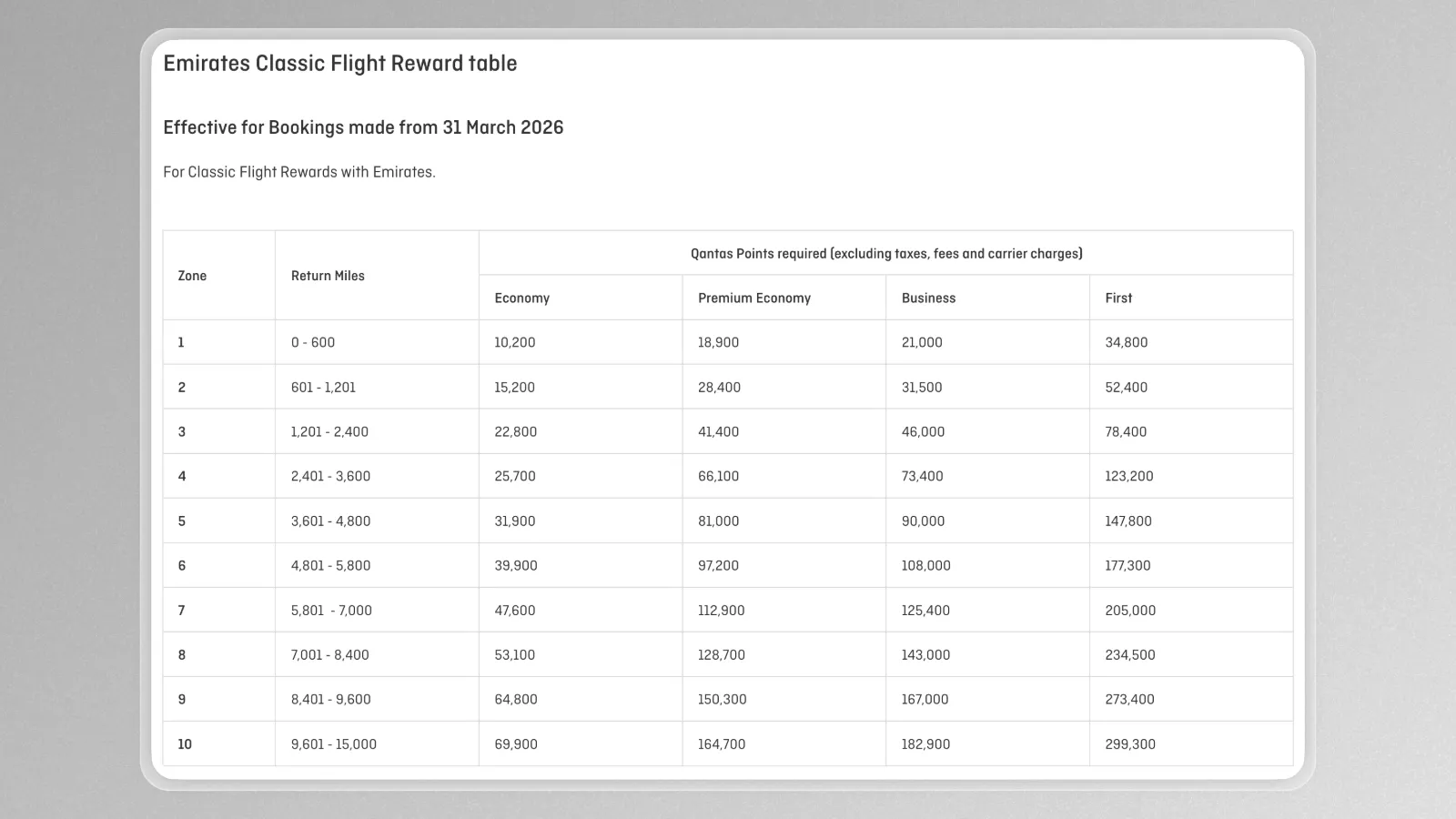Click the Emirates Classic Flight Reward table heading
The height and width of the screenshot is (819, 1456).
pyautogui.click(x=340, y=64)
